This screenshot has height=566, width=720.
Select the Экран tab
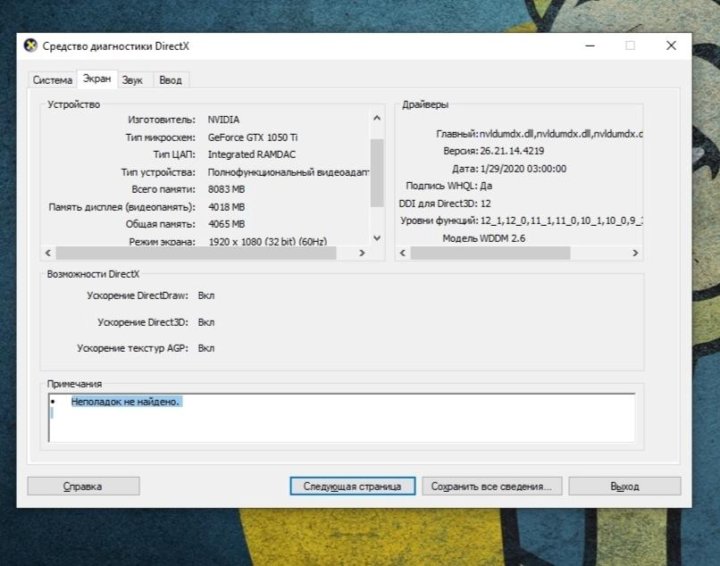click(x=97, y=79)
